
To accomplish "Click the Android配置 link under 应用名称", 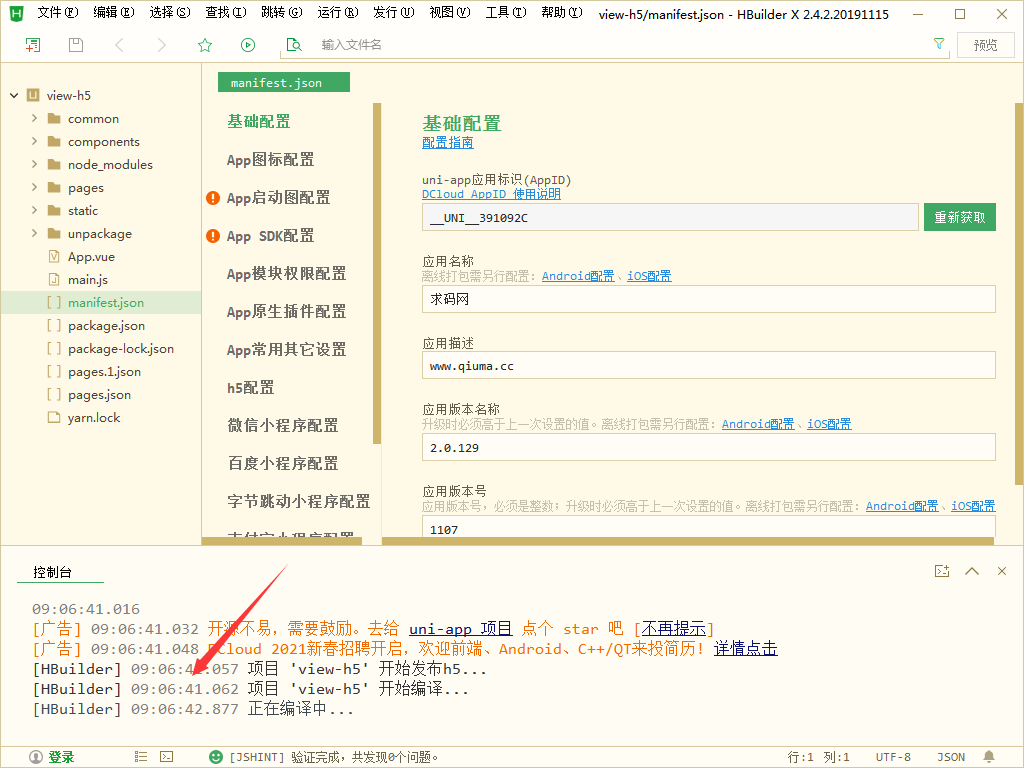I will (578, 276).
